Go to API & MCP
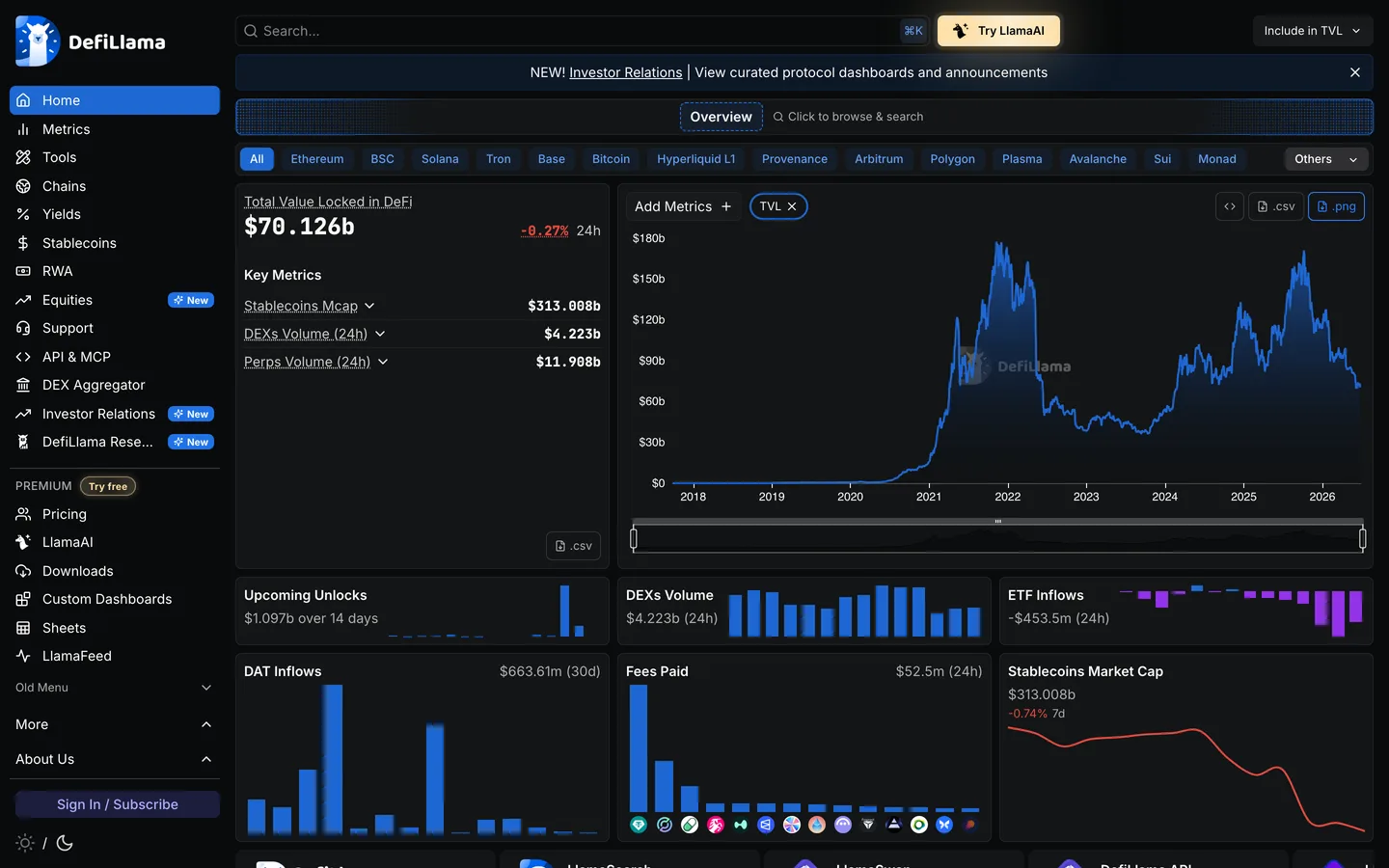 (115, 357)
